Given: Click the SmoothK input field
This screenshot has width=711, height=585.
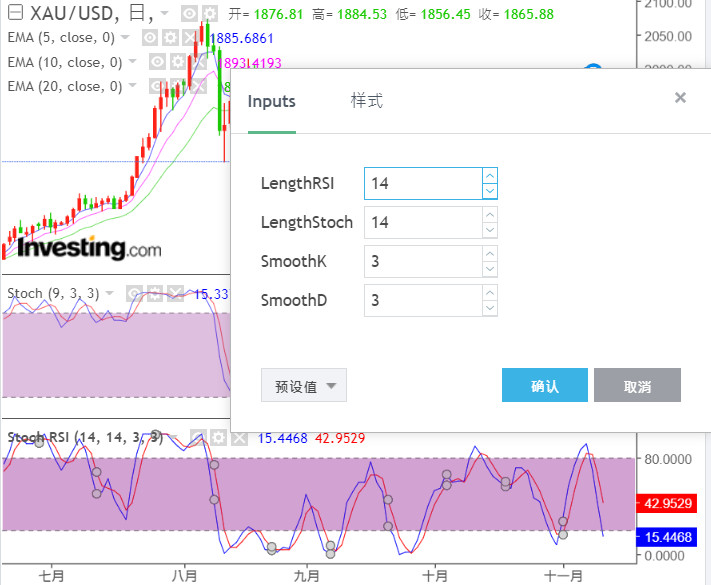Looking at the screenshot, I should click(423, 261).
